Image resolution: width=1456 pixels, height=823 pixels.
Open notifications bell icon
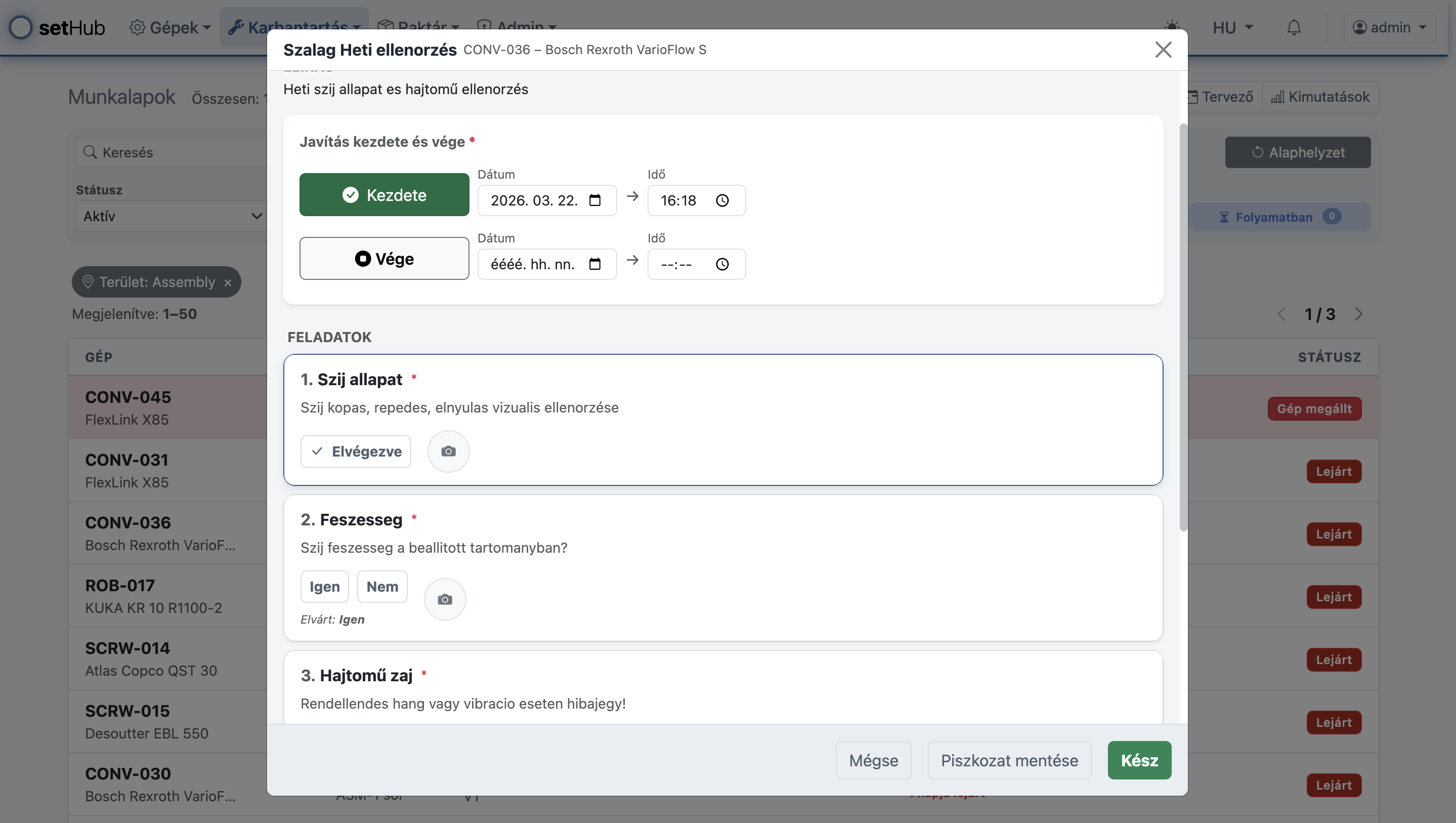(x=1293, y=27)
